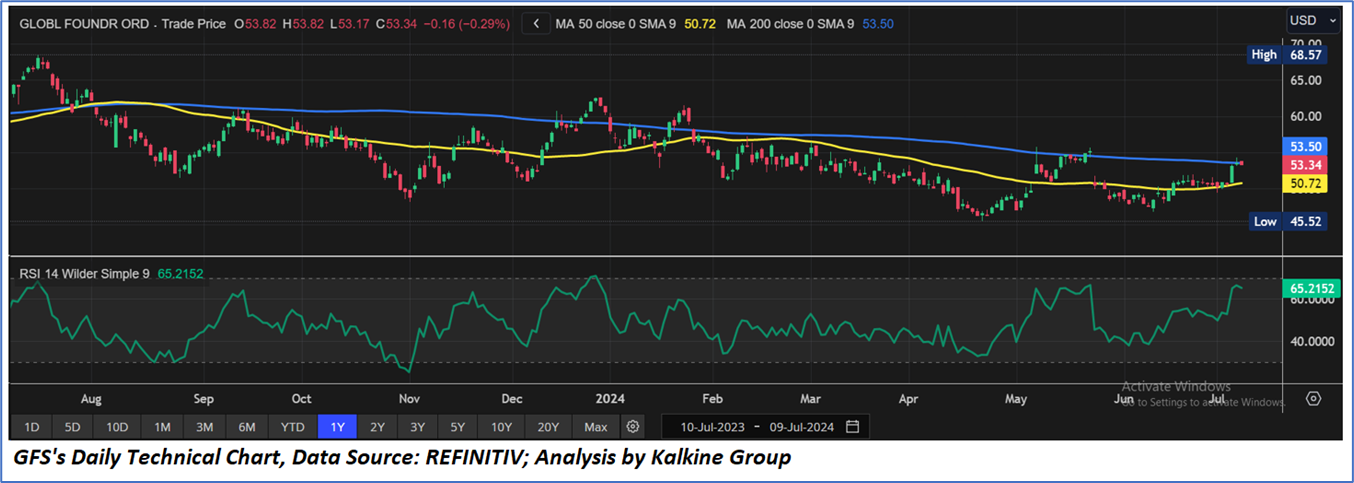Screen dimensions: 1354x483
Task: Select the Max time range
Action: 596,427
